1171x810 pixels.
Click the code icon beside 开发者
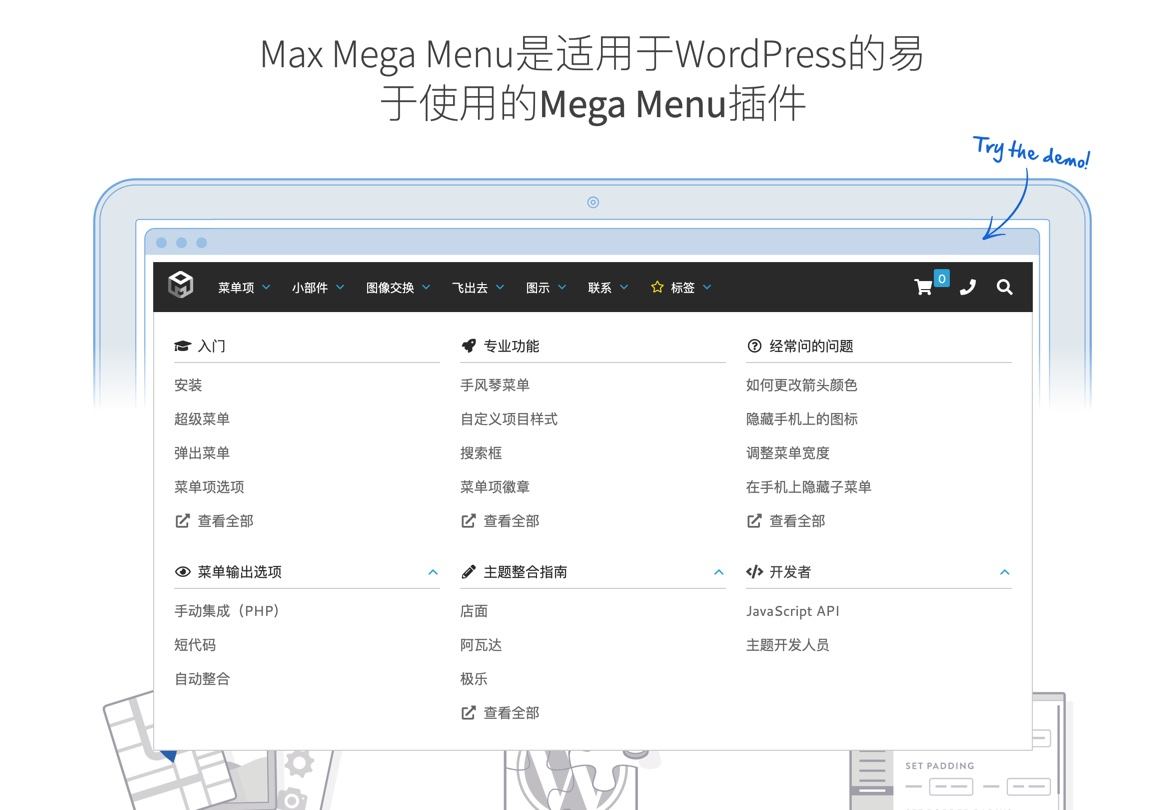pyautogui.click(x=754, y=572)
